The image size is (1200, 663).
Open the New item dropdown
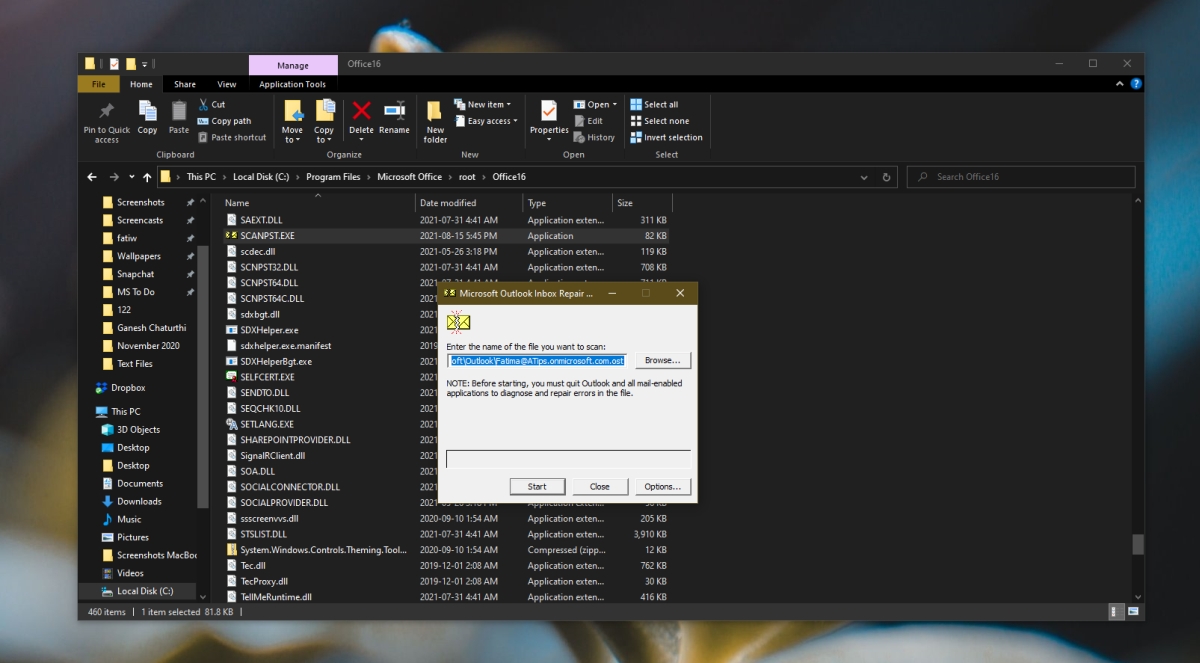pyautogui.click(x=482, y=104)
